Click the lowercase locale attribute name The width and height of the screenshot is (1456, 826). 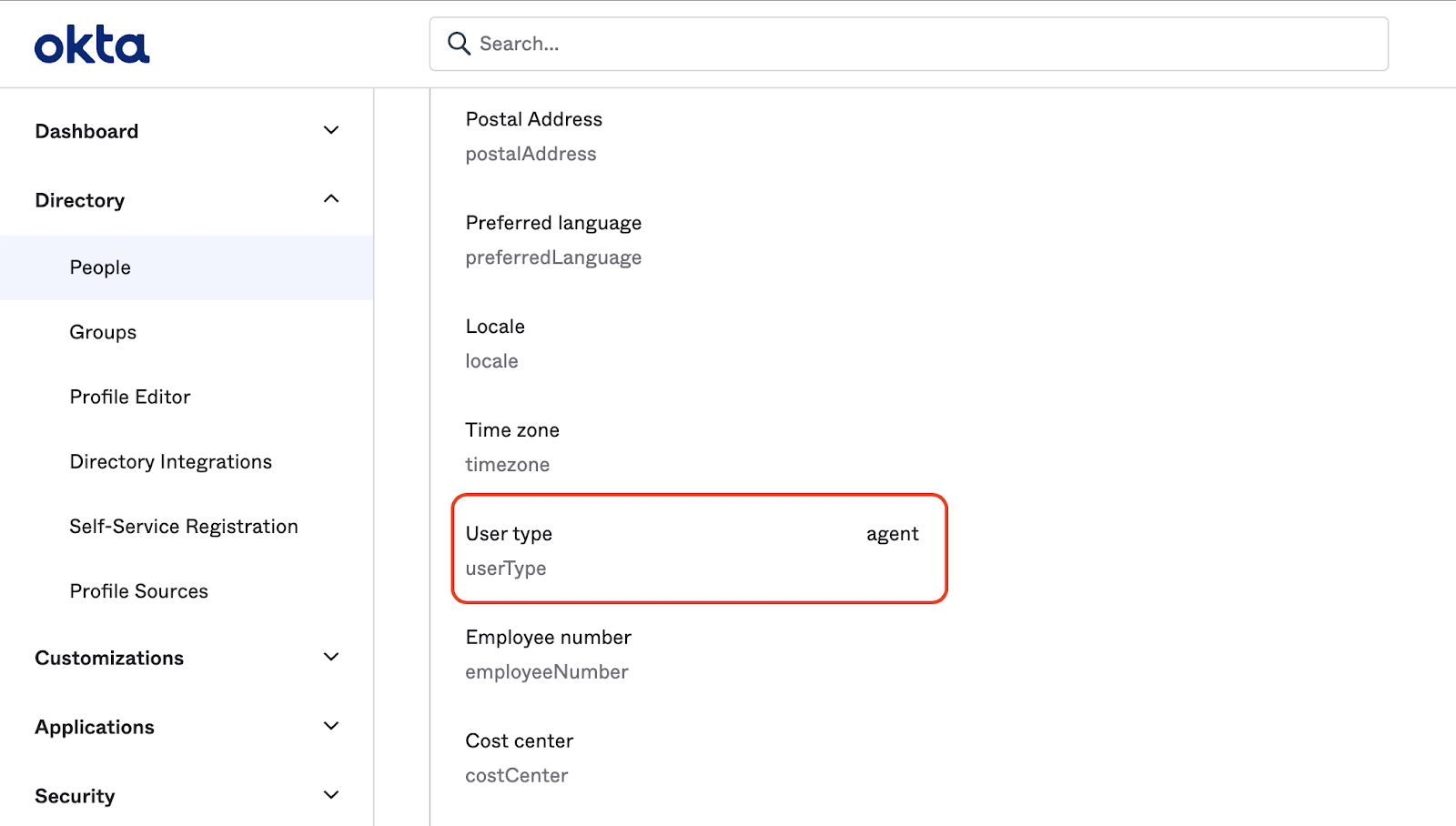[492, 361]
